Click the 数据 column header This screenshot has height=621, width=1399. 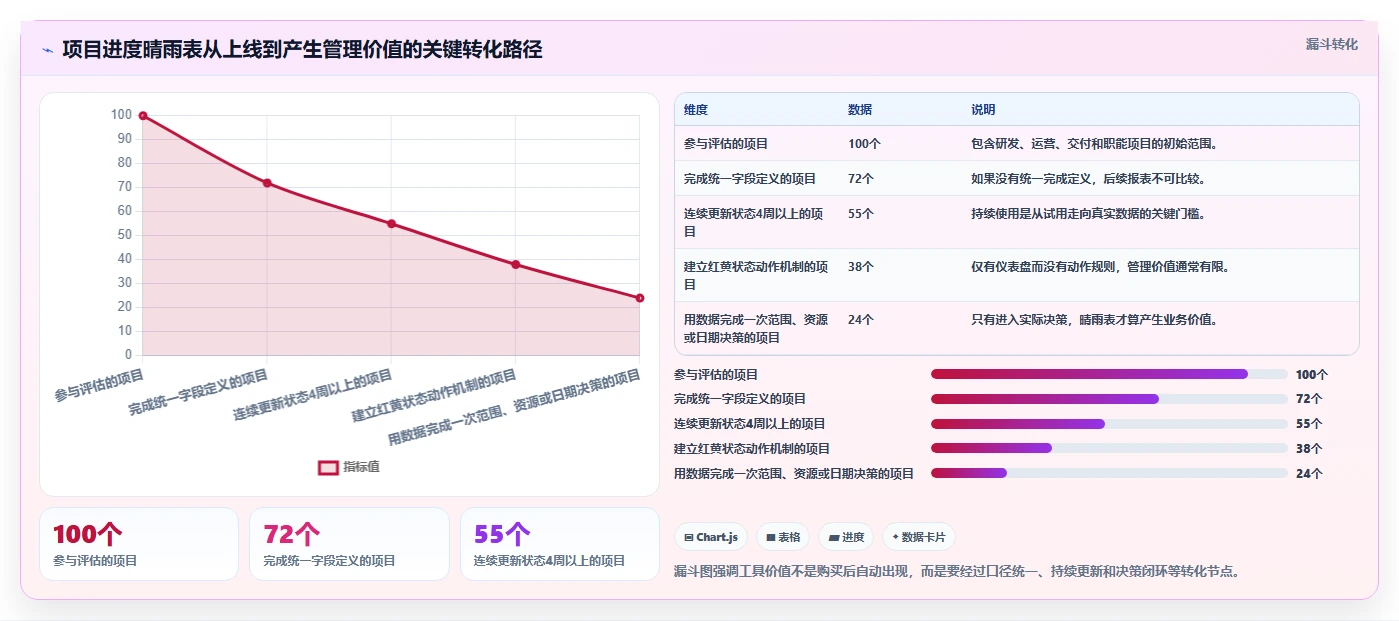click(x=860, y=110)
